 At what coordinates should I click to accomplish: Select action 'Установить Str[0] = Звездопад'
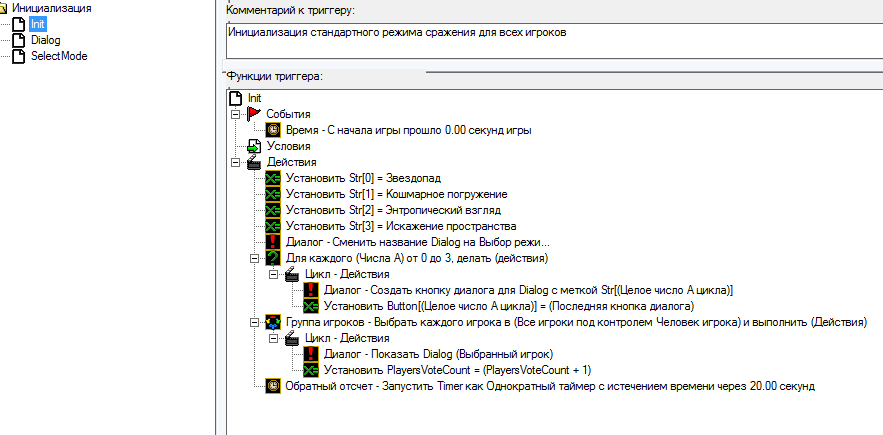(x=363, y=178)
